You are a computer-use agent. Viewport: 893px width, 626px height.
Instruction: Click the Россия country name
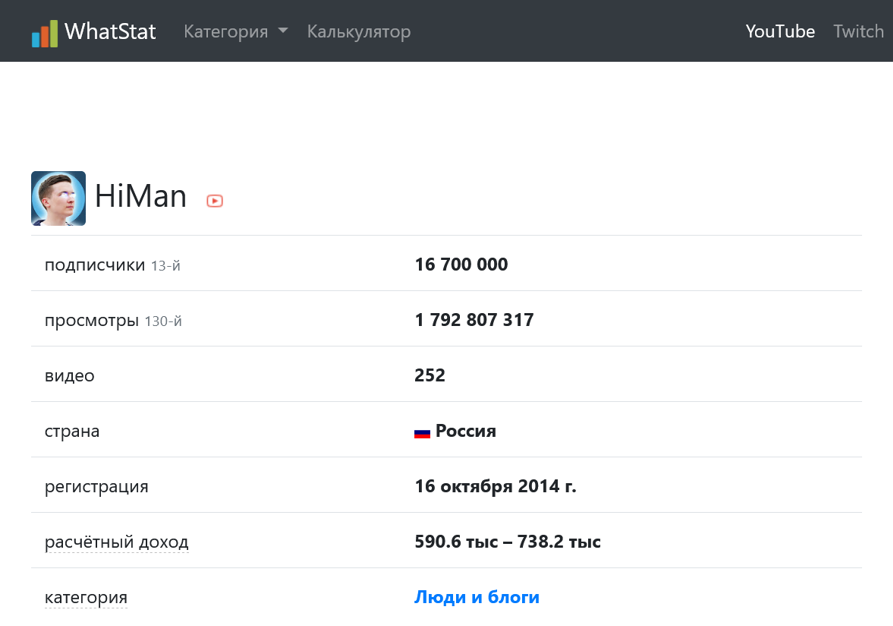pyautogui.click(x=465, y=431)
